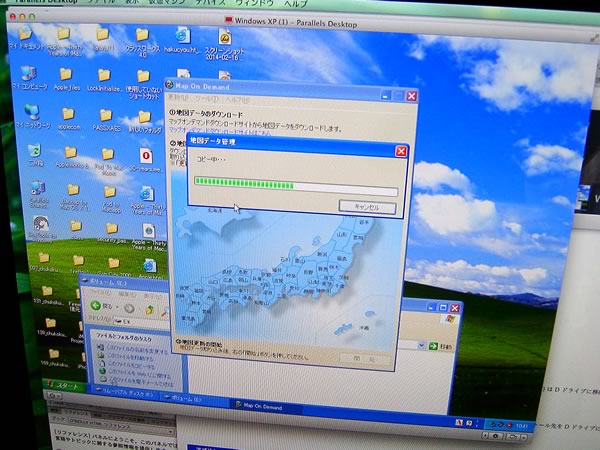
Task: Click the Map On Demand title bar icon
Action: [169, 85]
